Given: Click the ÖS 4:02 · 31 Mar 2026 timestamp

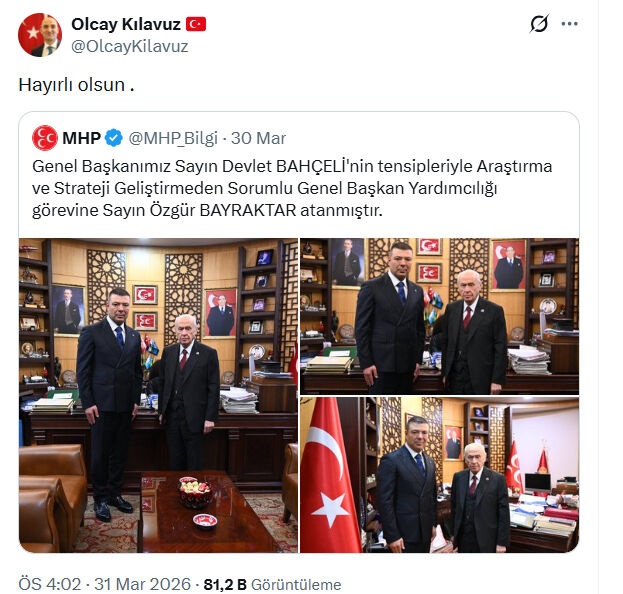Looking at the screenshot, I should coord(104,584).
